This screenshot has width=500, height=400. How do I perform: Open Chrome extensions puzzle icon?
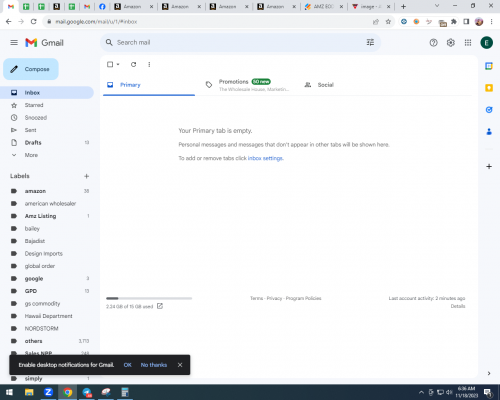(x=454, y=22)
